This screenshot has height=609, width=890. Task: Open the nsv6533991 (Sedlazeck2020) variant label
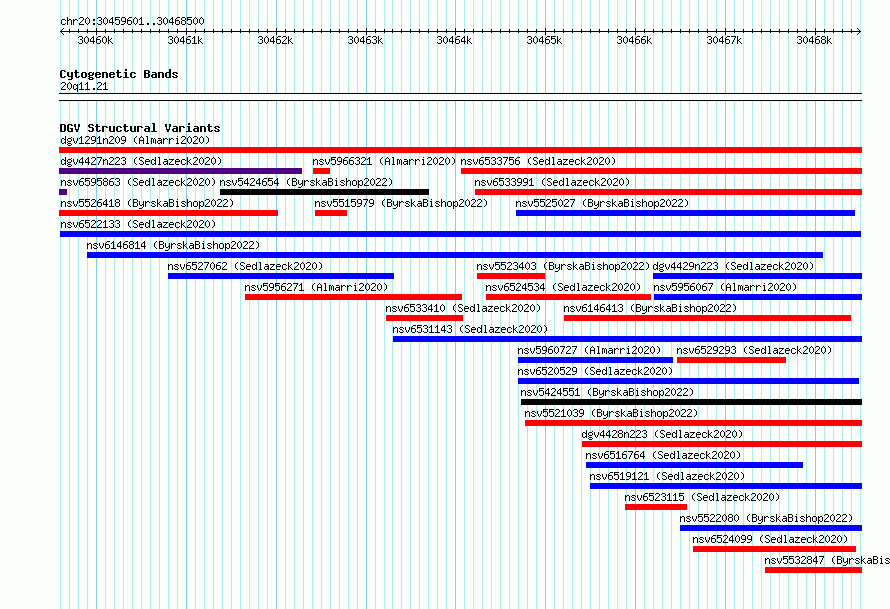point(552,182)
